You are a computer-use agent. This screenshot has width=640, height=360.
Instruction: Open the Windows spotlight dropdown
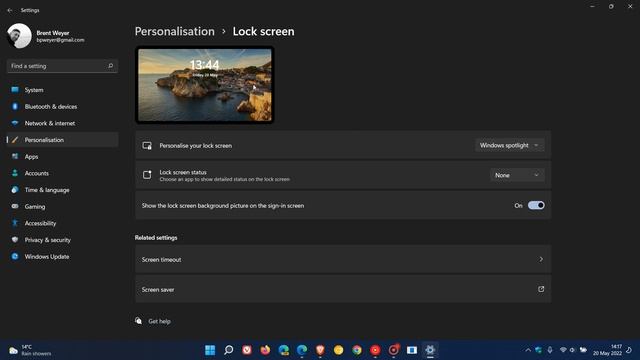tap(509, 145)
